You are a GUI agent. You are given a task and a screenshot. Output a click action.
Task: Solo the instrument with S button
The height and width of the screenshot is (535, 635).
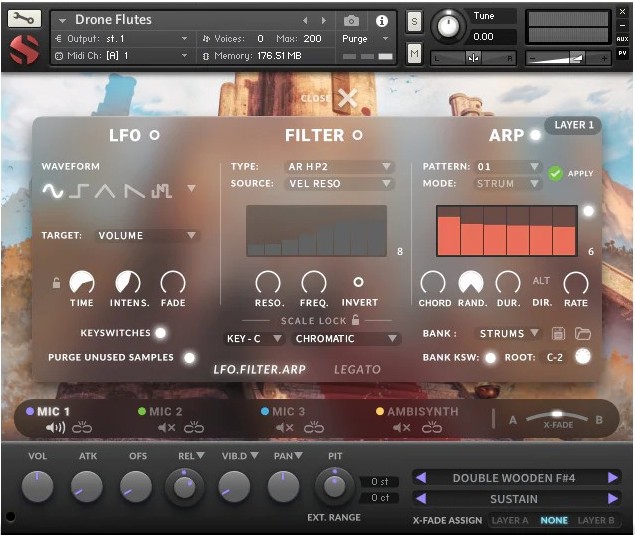[x=414, y=21]
